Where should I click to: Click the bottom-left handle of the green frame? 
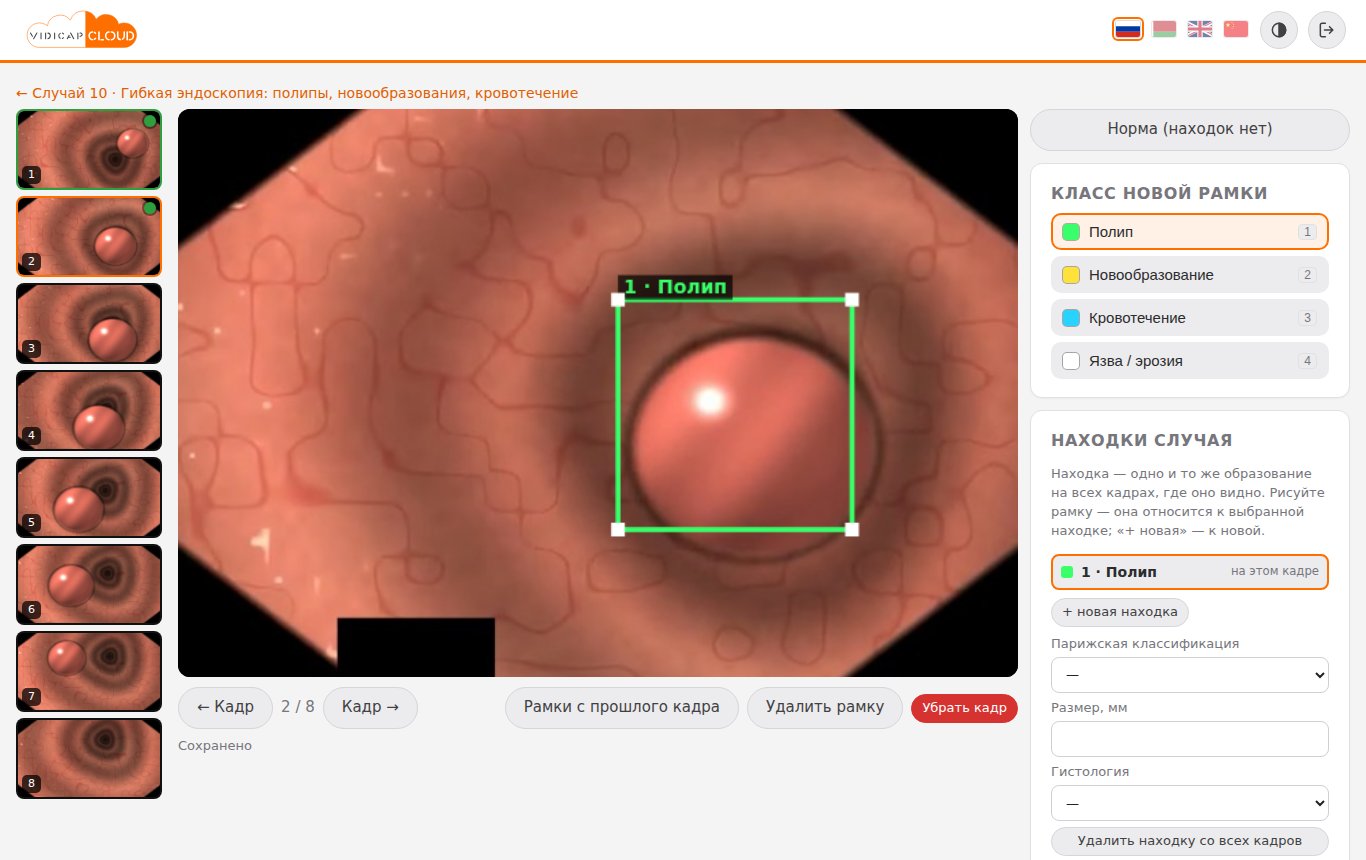pyautogui.click(x=618, y=529)
